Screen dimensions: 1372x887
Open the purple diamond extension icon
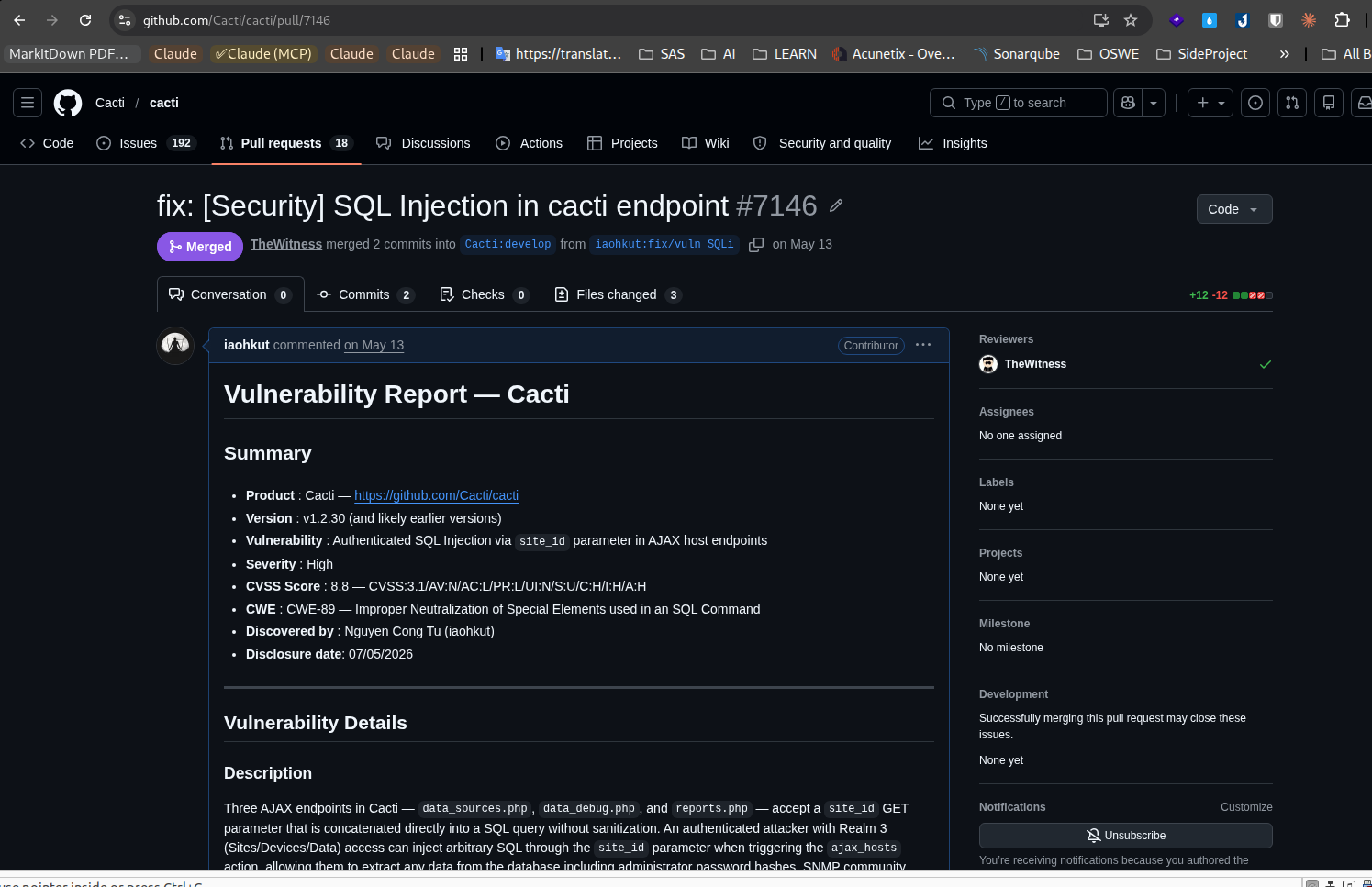[x=1177, y=20]
